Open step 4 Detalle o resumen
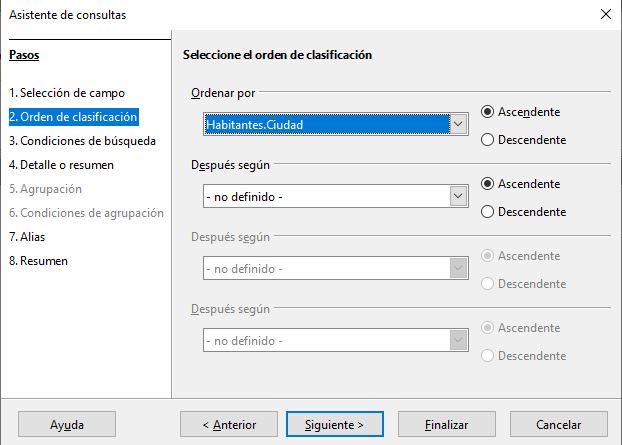The width and height of the screenshot is (622, 445). (61, 165)
